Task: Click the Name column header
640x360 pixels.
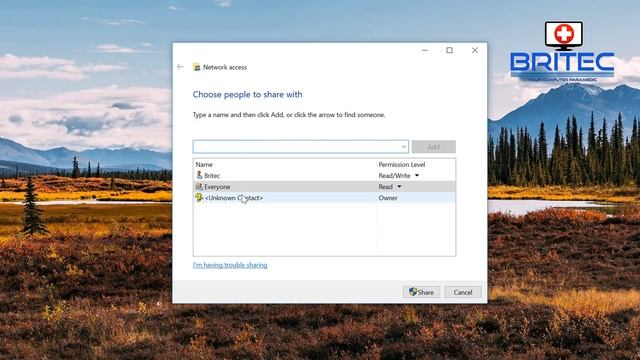Action: pyautogui.click(x=204, y=164)
